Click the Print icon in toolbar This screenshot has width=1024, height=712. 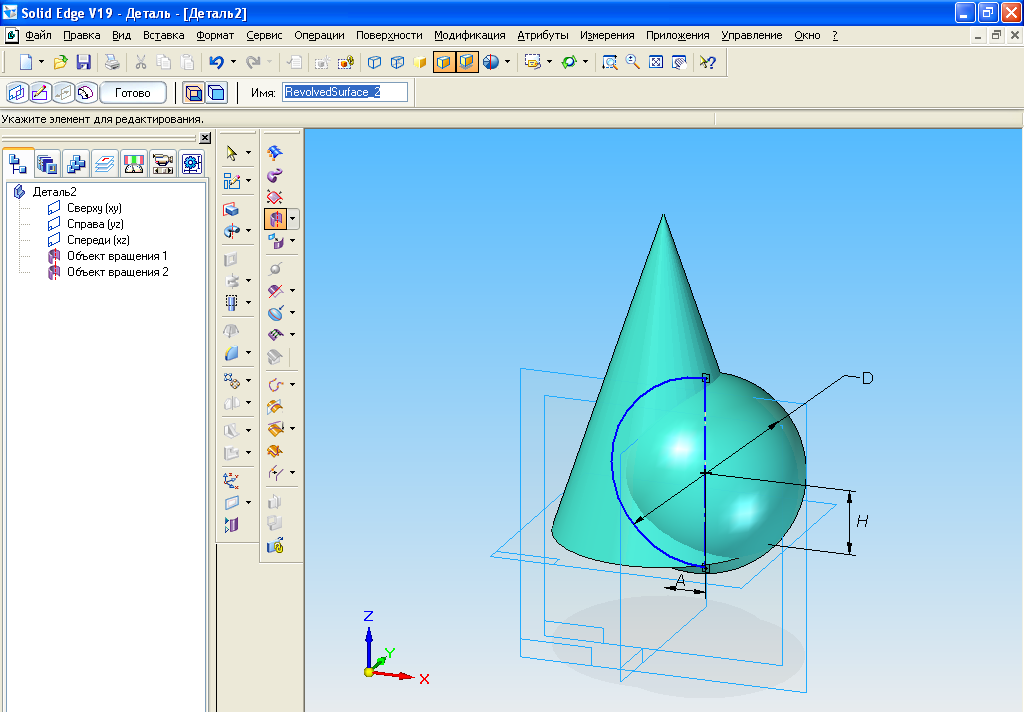[x=113, y=62]
